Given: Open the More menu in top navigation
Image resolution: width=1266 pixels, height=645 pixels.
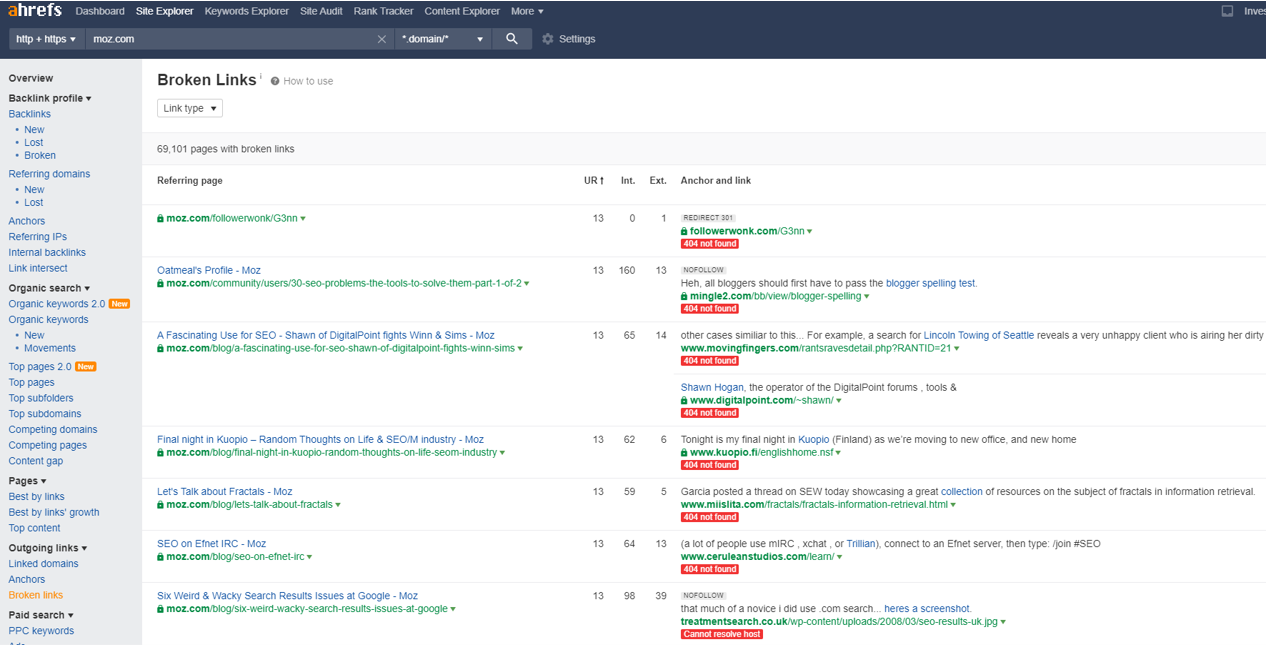Looking at the screenshot, I should [527, 11].
